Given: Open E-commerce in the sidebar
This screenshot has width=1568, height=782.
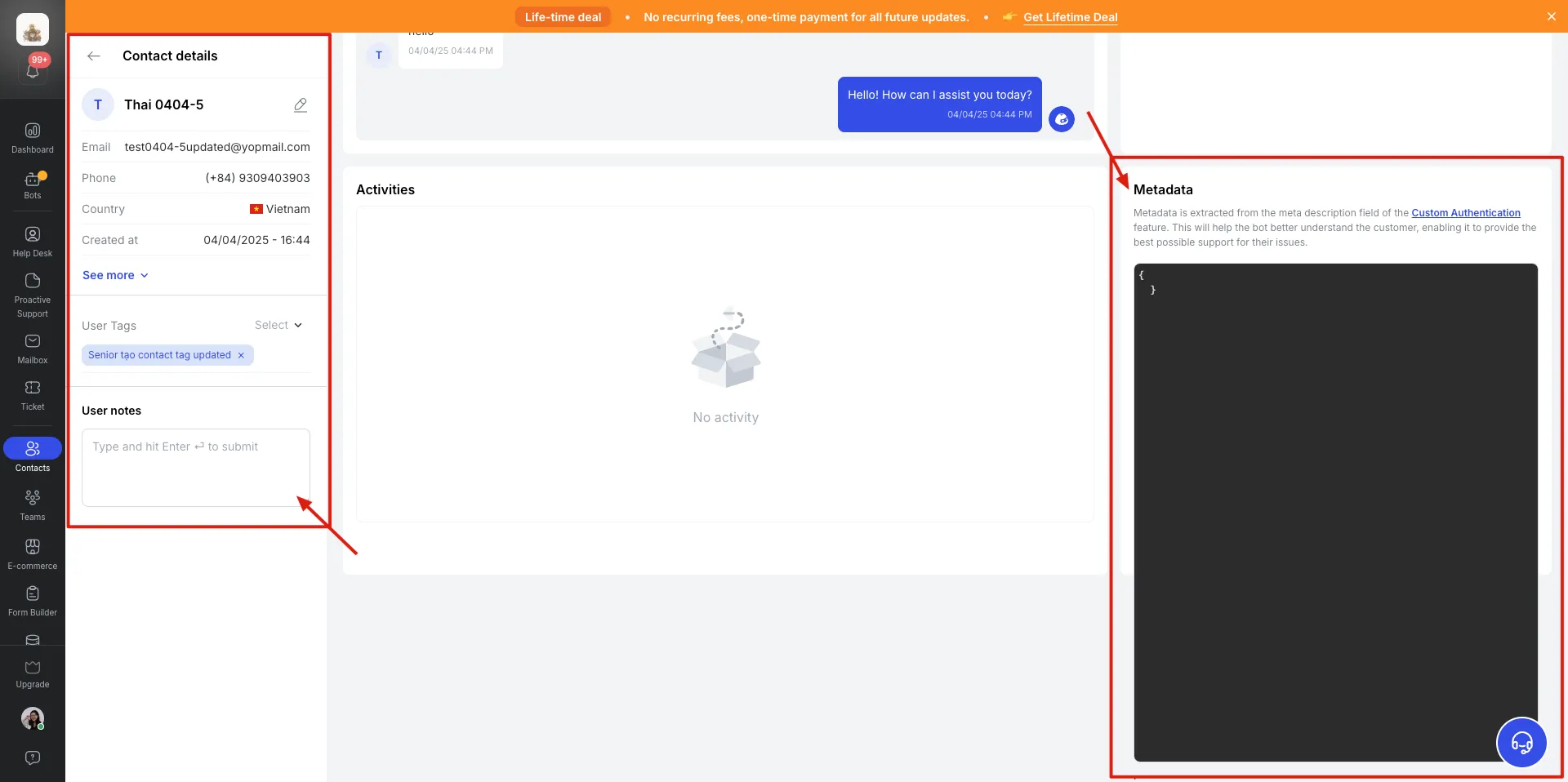Looking at the screenshot, I should [x=33, y=553].
